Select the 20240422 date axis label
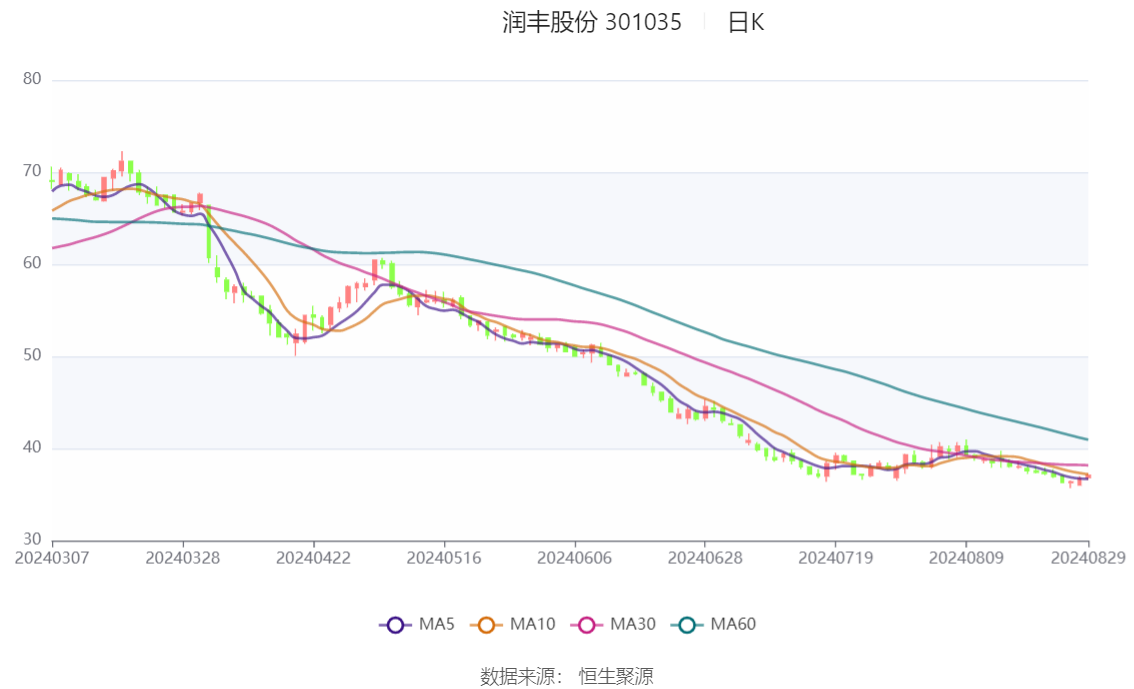Screen dimensions: 1134x689 click(x=313, y=558)
